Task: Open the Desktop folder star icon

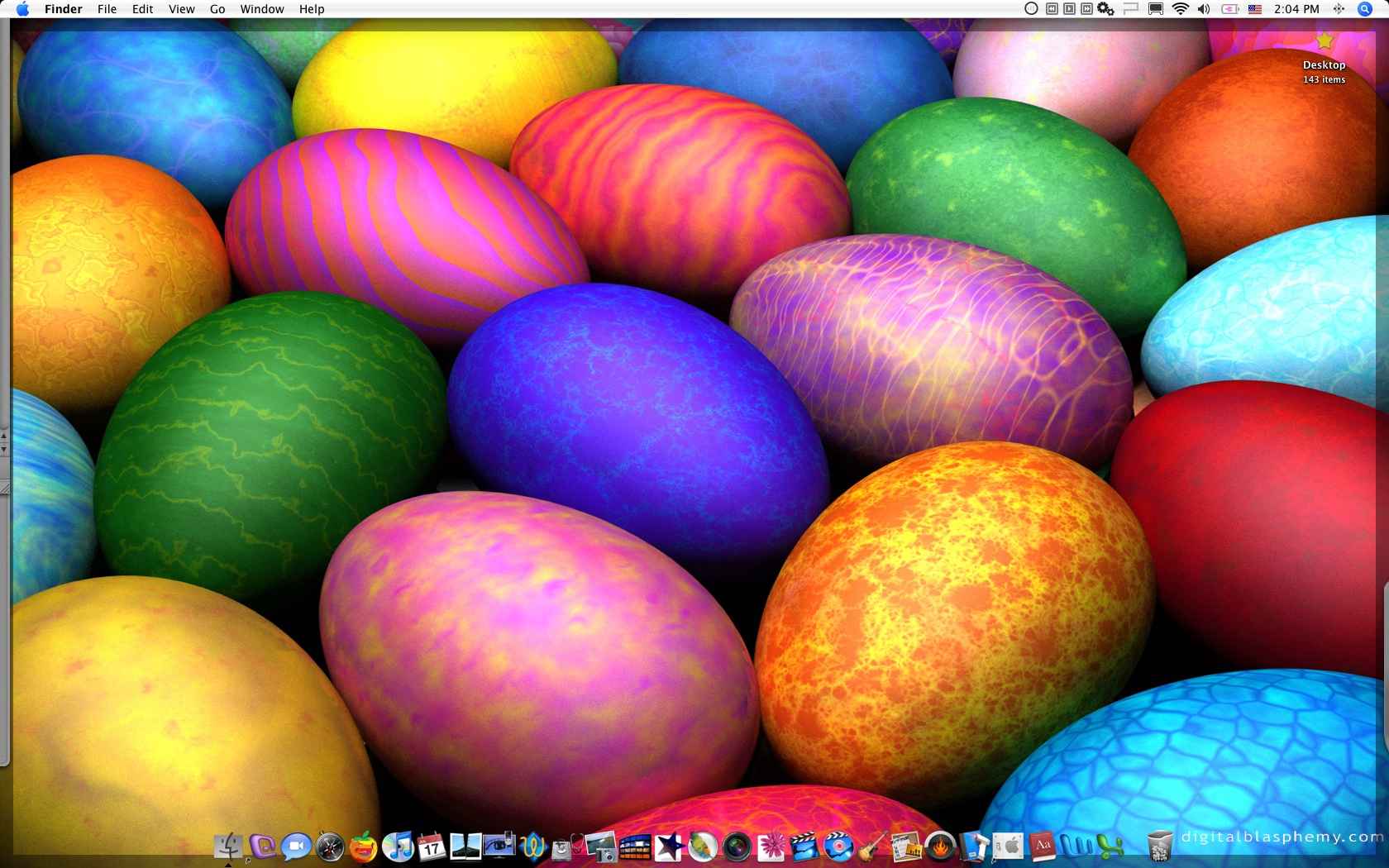Action: pyautogui.click(x=1325, y=41)
